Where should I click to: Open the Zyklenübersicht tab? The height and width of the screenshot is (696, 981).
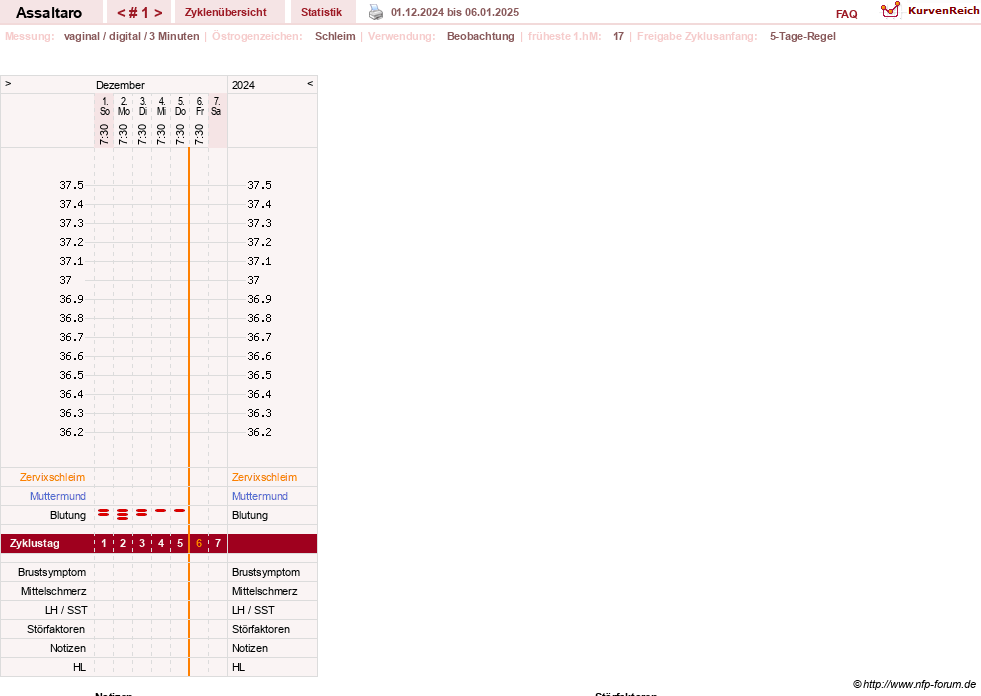(x=226, y=13)
